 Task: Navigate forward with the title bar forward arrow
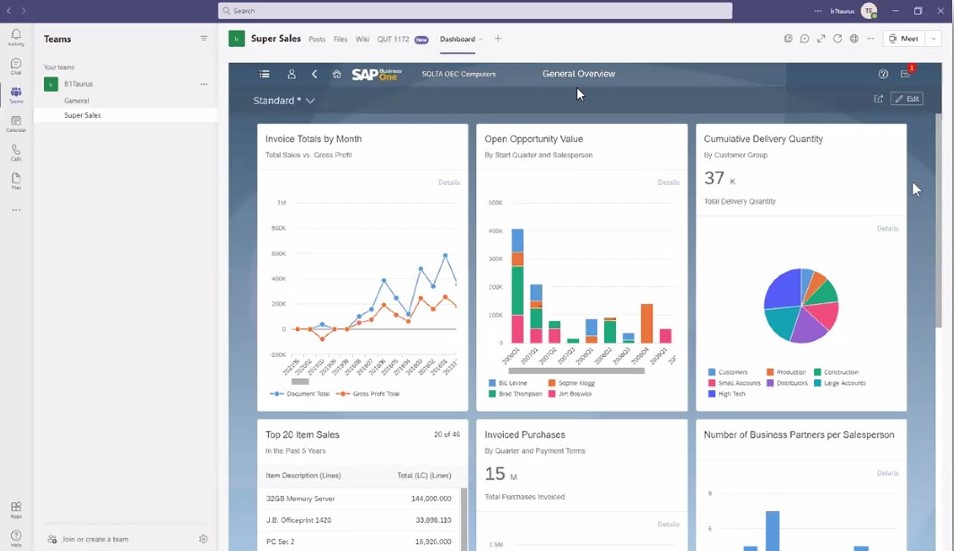[23, 10]
